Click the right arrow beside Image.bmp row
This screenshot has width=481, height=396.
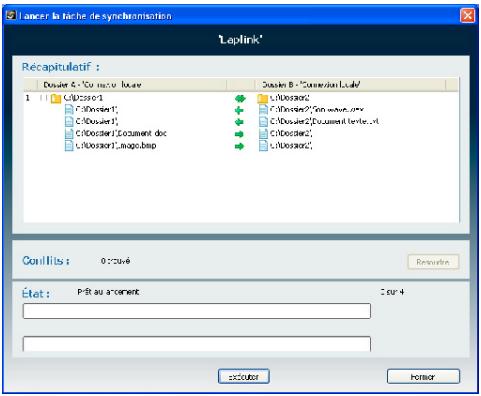click(239, 146)
